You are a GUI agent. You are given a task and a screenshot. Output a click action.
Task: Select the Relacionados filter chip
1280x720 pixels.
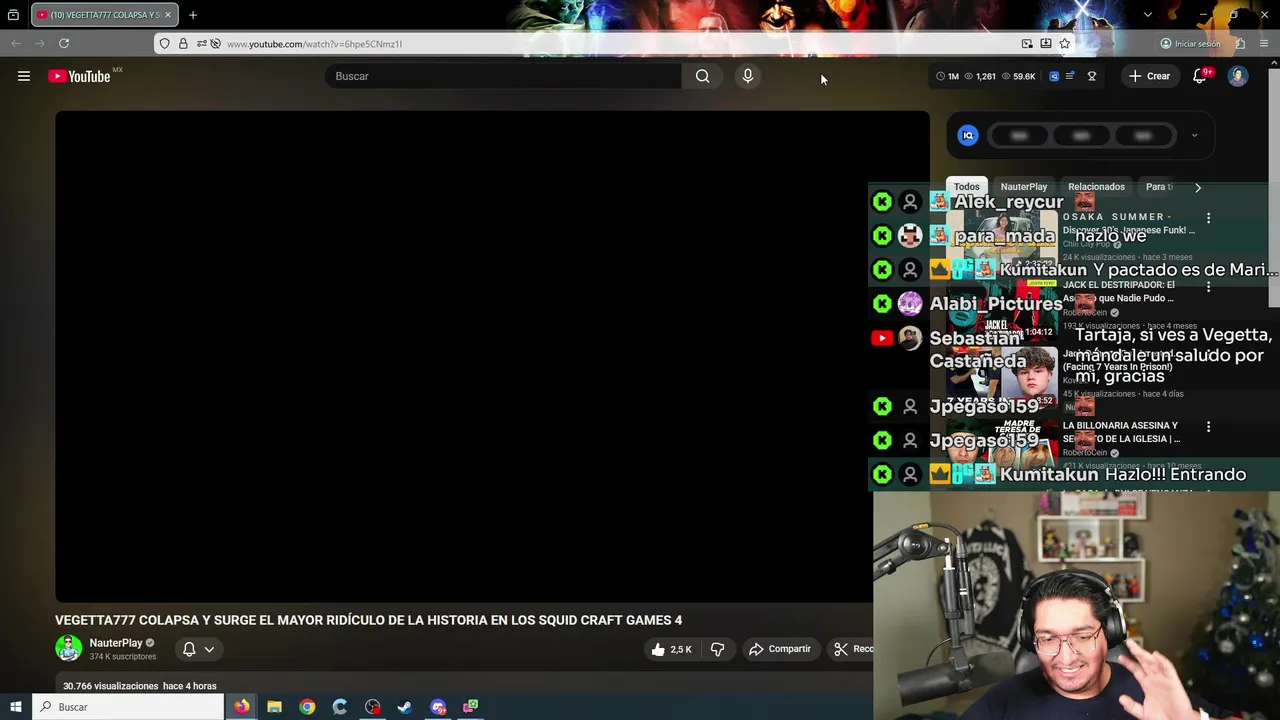[x=1096, y=187]
